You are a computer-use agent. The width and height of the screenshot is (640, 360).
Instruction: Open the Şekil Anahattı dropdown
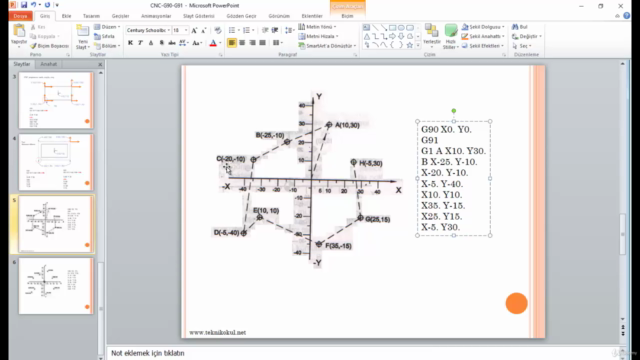(x=483, y=36)
